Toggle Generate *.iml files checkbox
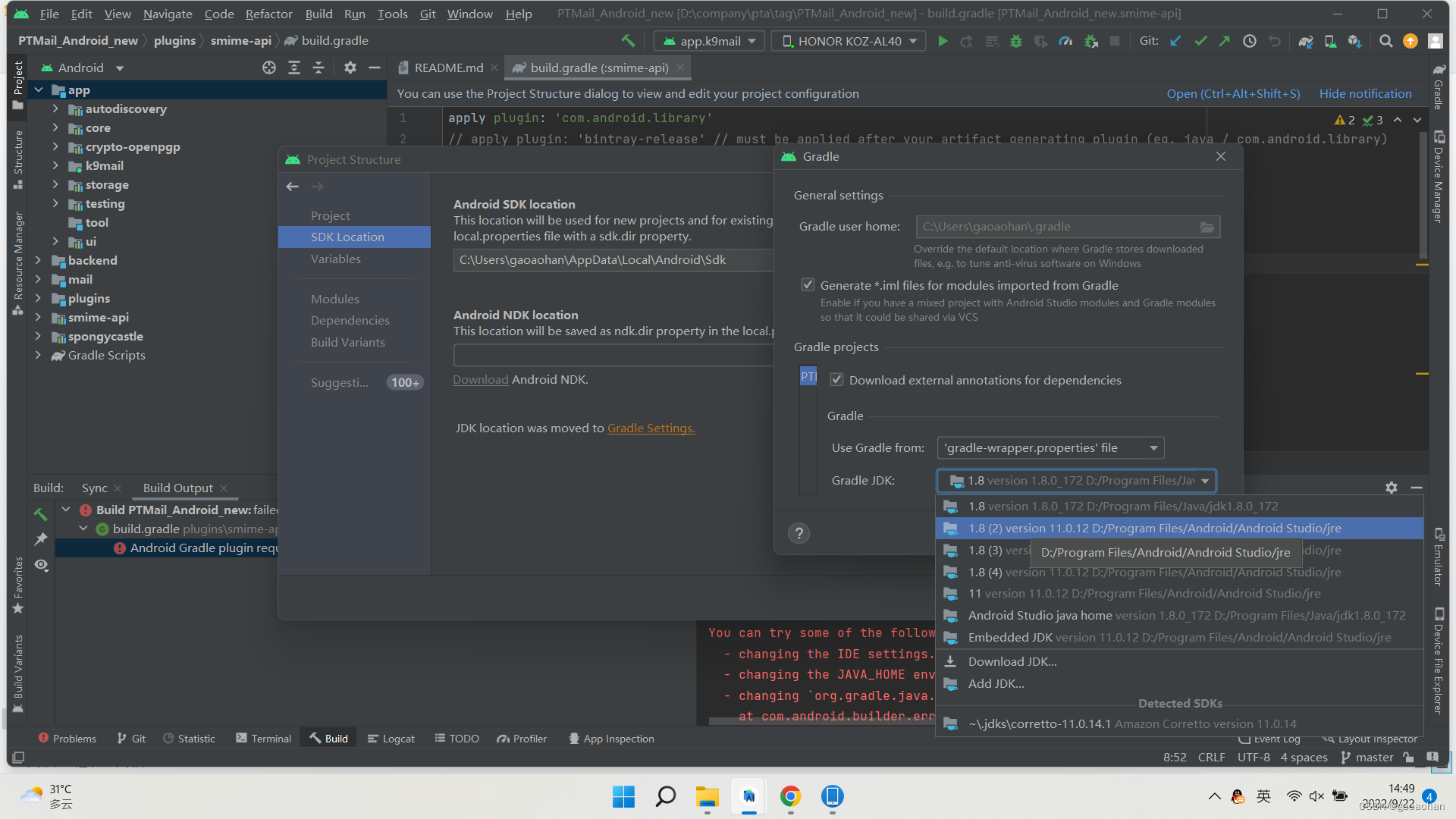1456x819 pixels. (808, 285)
